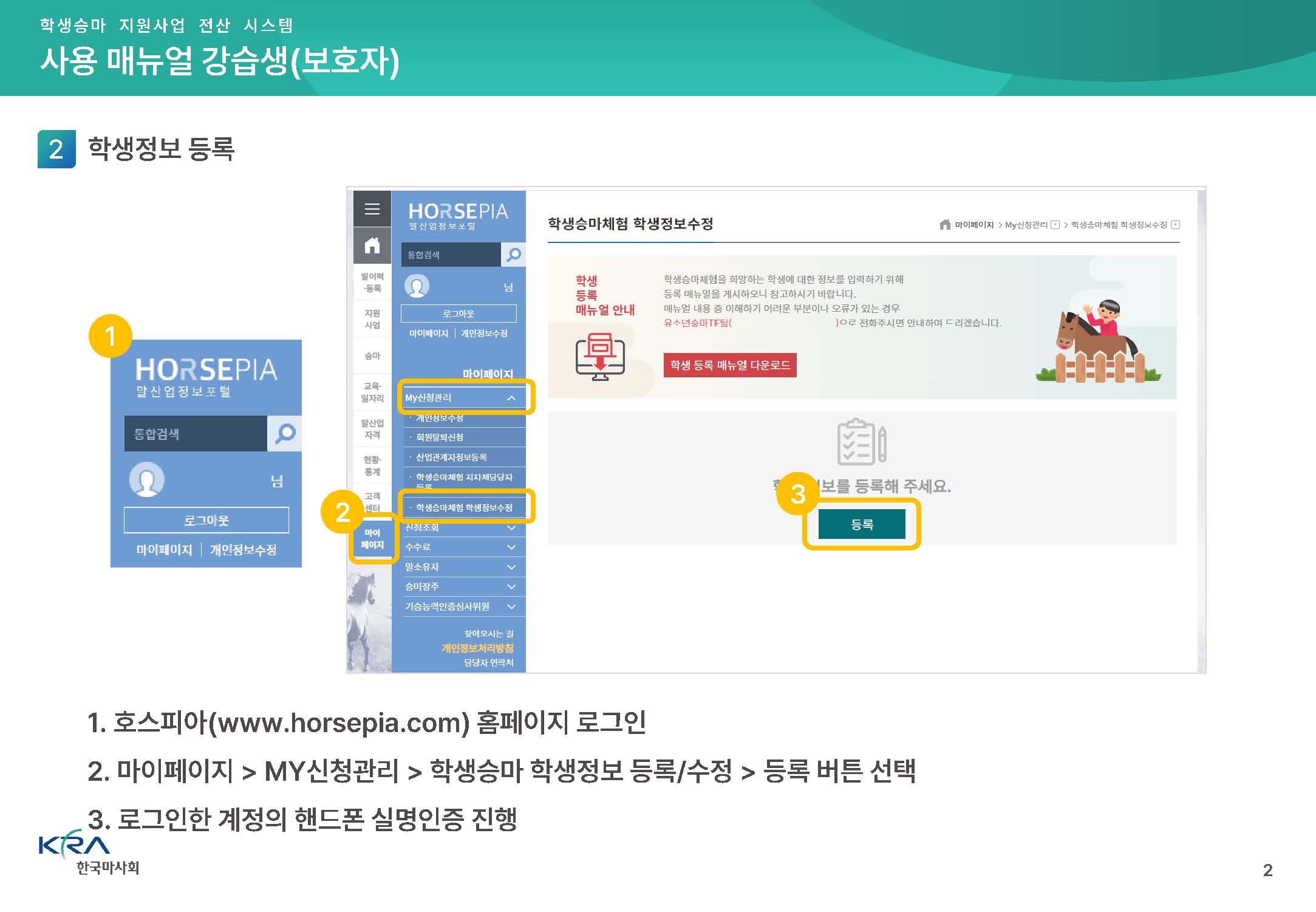Click the user avatar in the enlarged login panel
Viewport: 1316px width, 912px height.
147,479
